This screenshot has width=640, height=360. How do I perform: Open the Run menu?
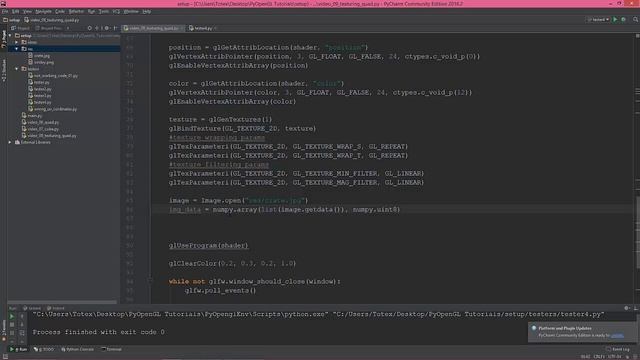pos(91,11)
